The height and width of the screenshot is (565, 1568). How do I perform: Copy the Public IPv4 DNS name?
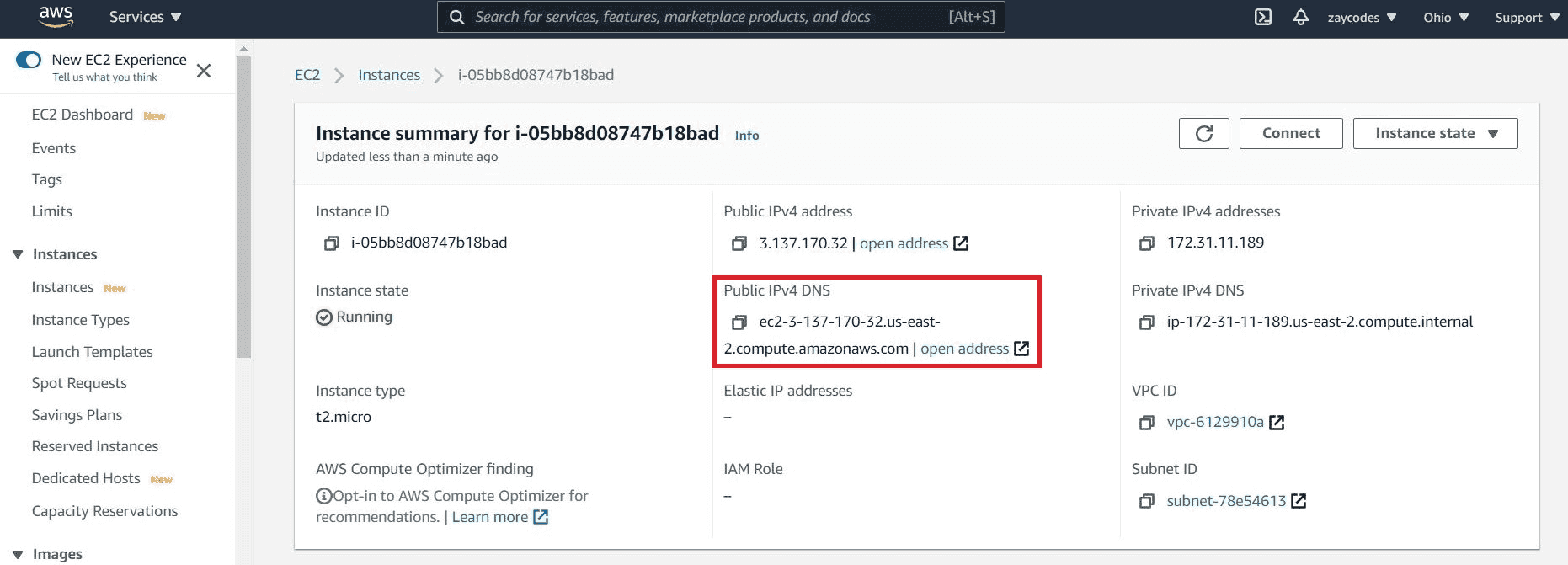click(x=739, y=322)
